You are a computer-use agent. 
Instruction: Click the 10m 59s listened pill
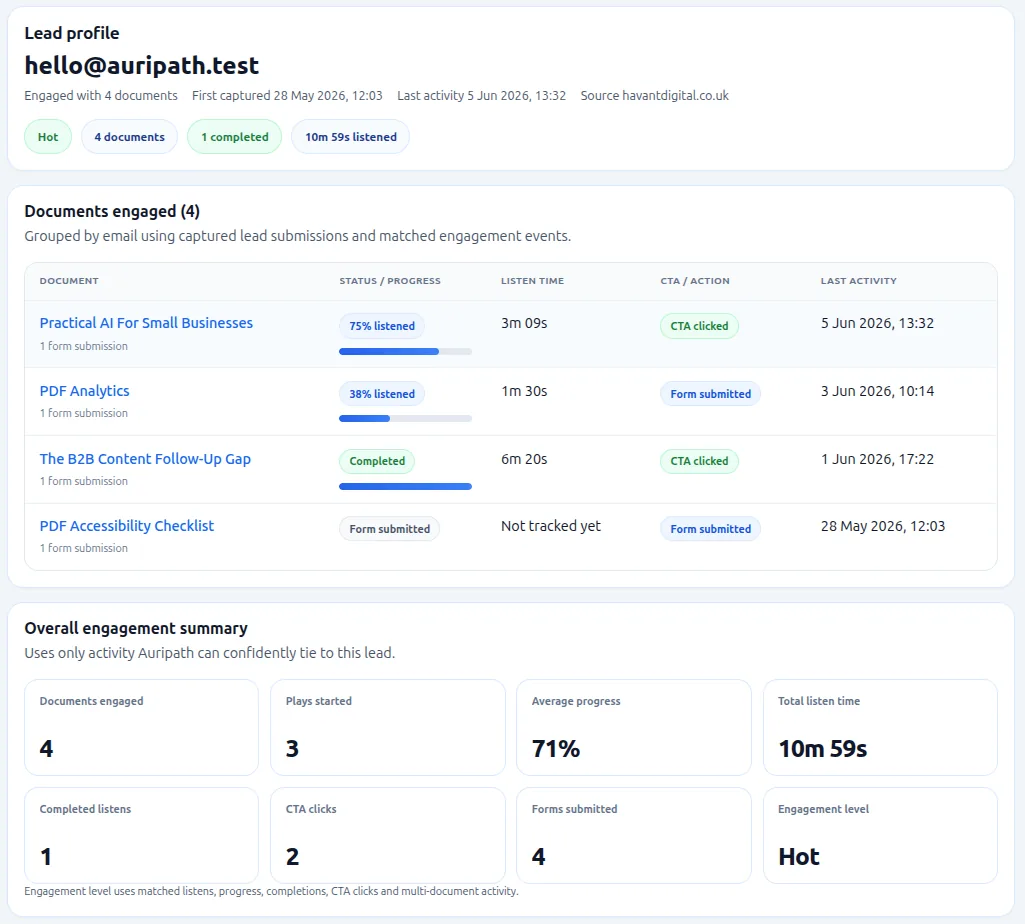coord(351,137)
